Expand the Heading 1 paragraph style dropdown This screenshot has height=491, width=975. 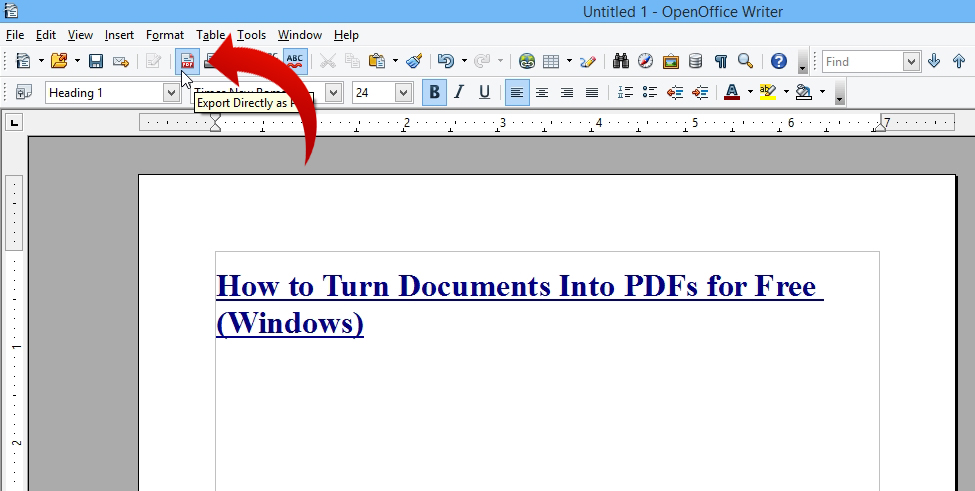[171, 93]
